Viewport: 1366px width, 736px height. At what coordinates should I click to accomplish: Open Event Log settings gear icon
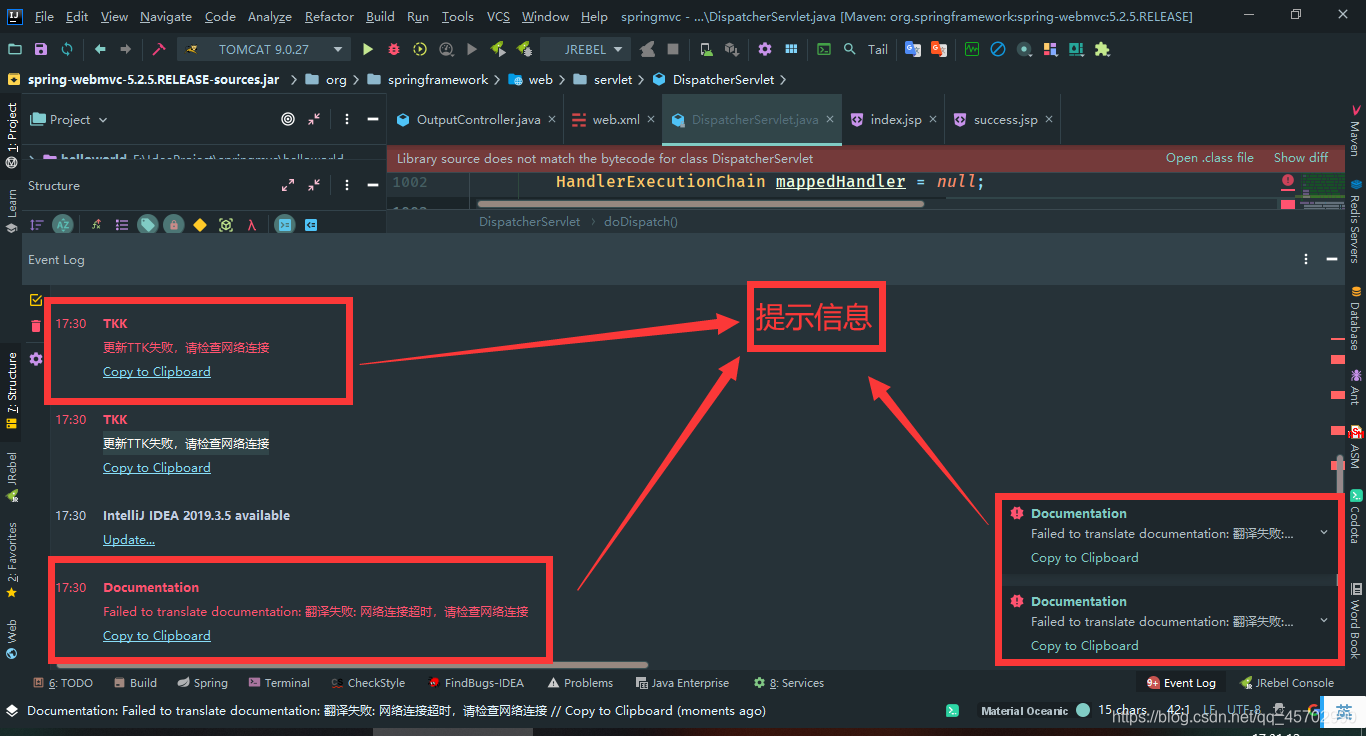[x=36, y=358]
